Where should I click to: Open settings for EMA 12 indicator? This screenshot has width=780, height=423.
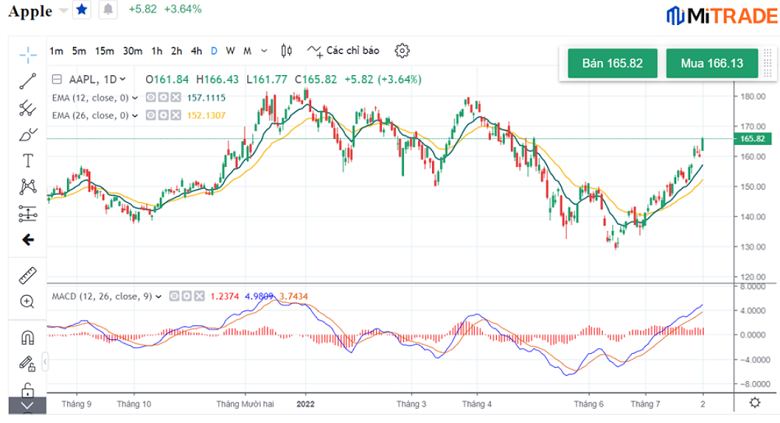163,98
